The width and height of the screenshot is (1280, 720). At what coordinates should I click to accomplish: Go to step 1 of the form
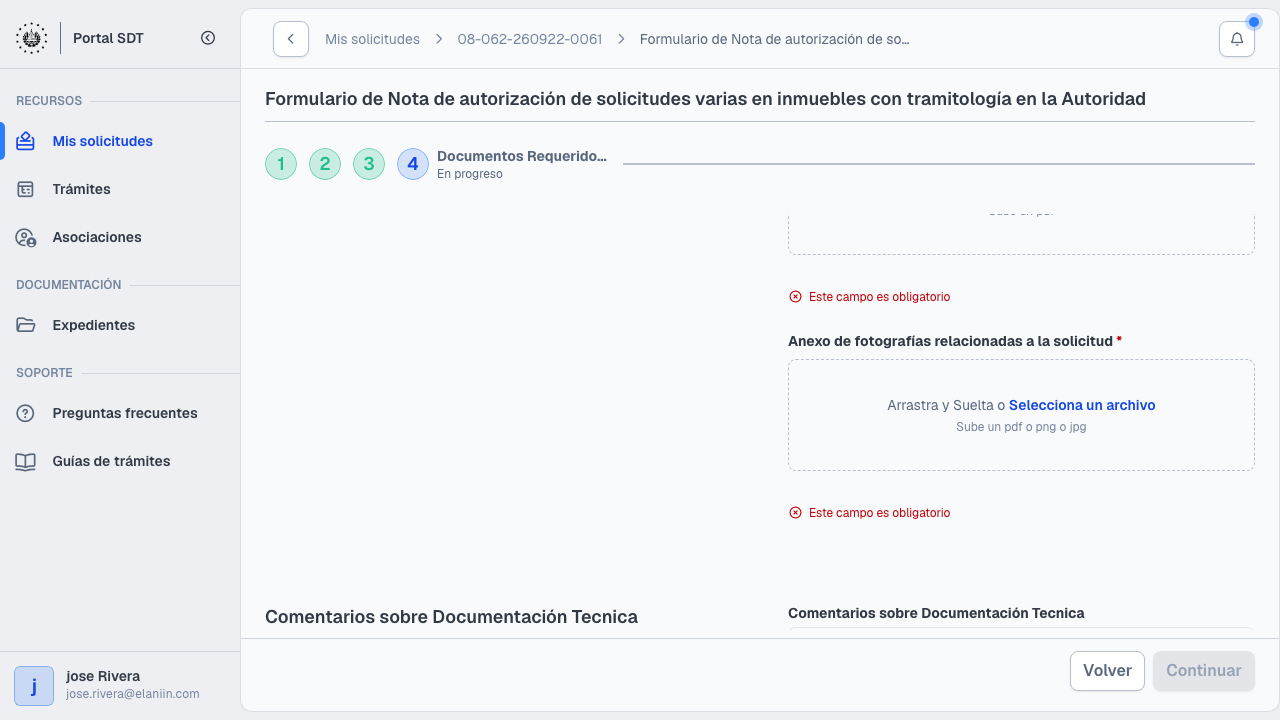[281, 164]
